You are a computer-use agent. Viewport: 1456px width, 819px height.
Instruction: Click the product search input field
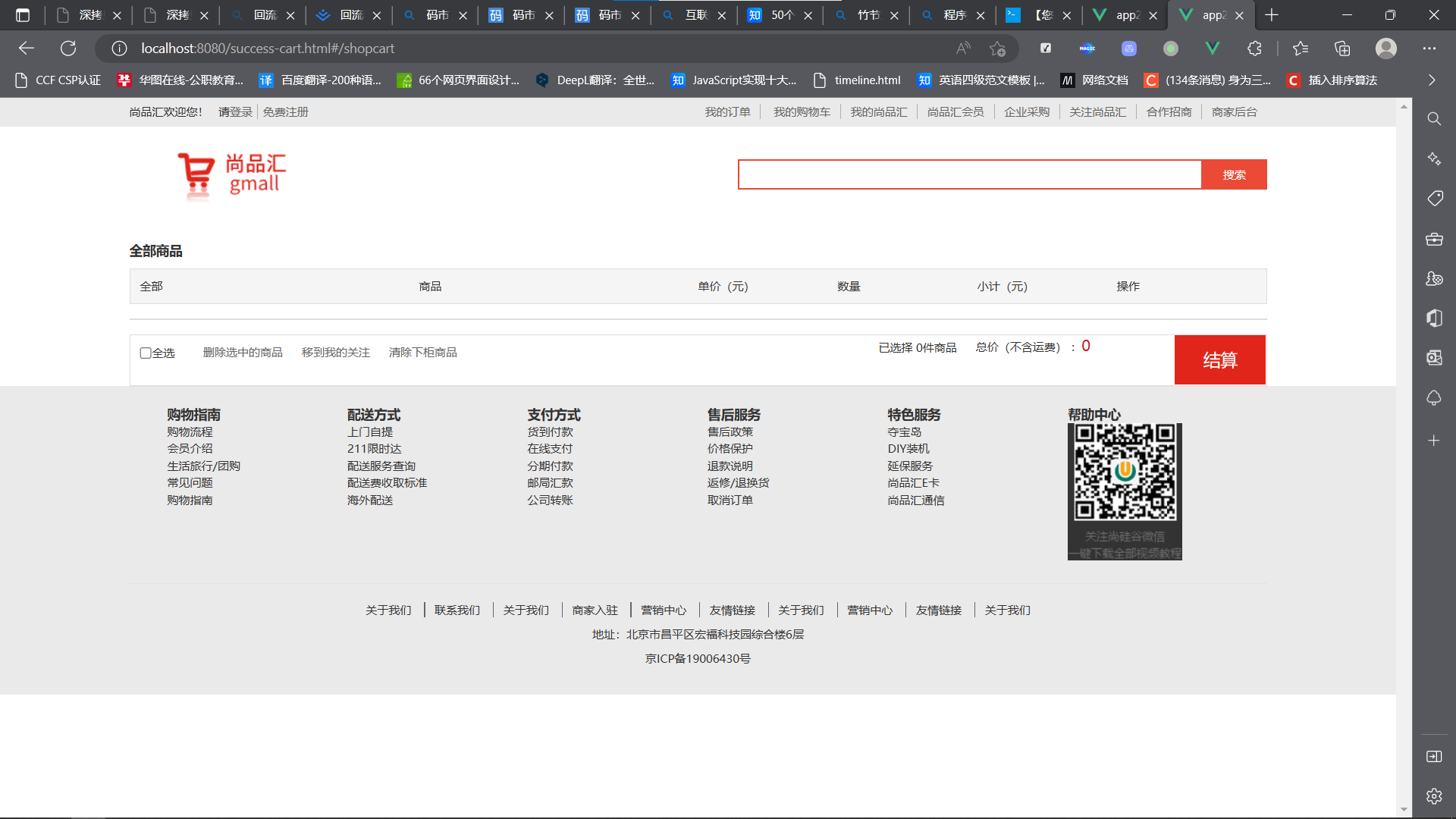(970, 174)
